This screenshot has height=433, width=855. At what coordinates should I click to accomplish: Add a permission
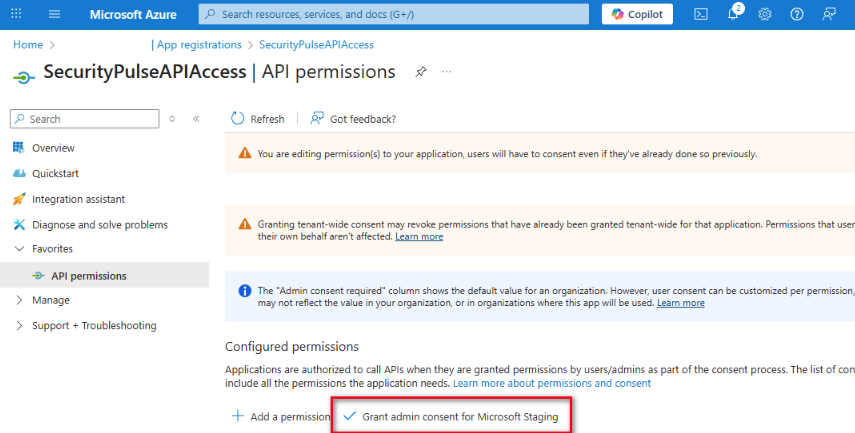point(280,417)
